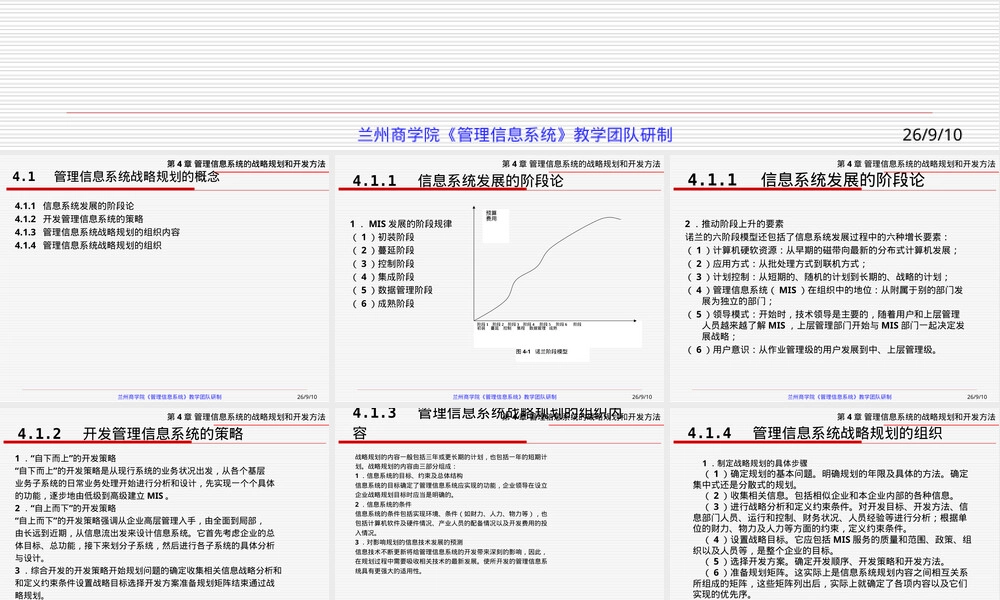
Task: Open the 4.1.1 slide about 推动阶段上升的要素
Action: (835, 279)
